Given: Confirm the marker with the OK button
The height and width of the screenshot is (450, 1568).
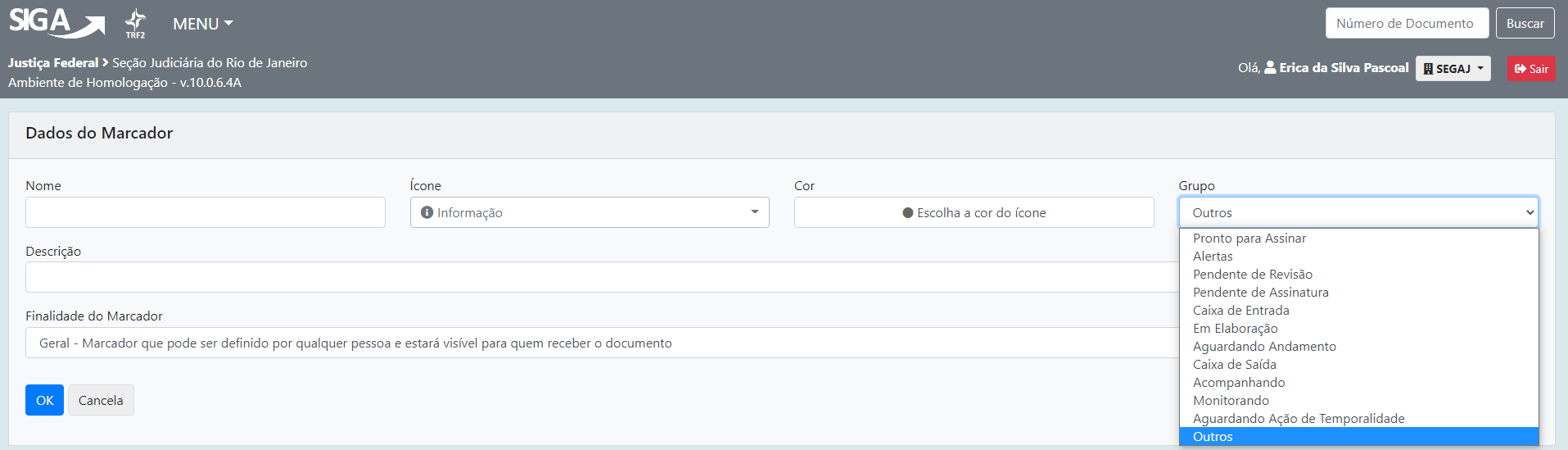Looking at the screenshot, I should [x=44, y=400].
